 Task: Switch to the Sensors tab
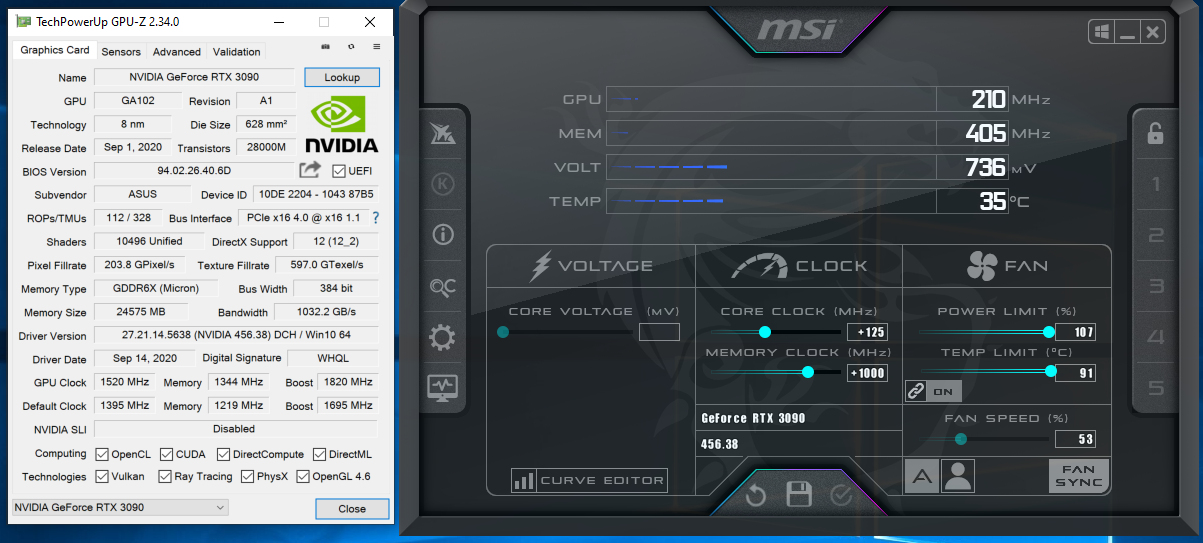pyautogui.click(x=121, y=52)
